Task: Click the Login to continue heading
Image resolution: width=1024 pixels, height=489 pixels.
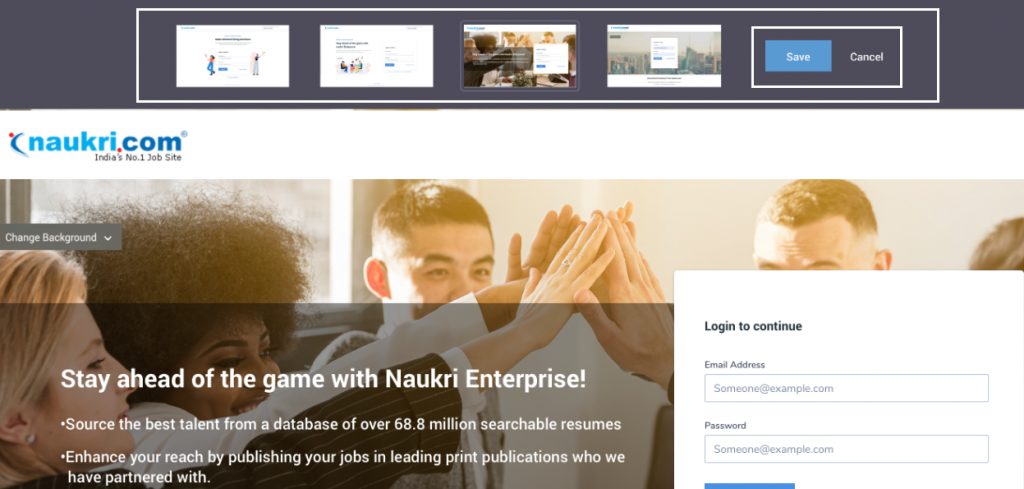Action: click(752, 326)
